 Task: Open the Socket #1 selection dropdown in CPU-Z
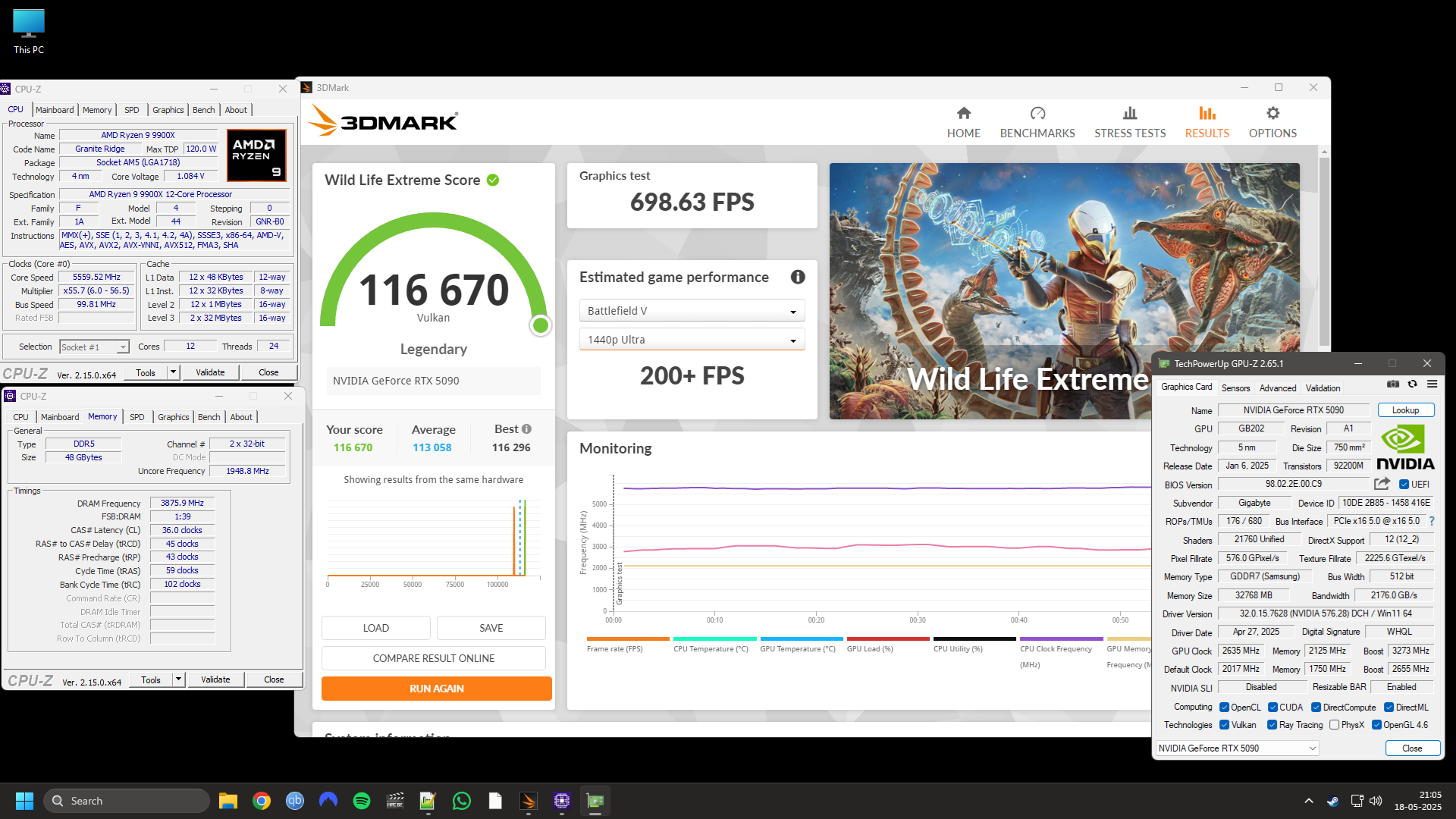(x=94, y=347)
